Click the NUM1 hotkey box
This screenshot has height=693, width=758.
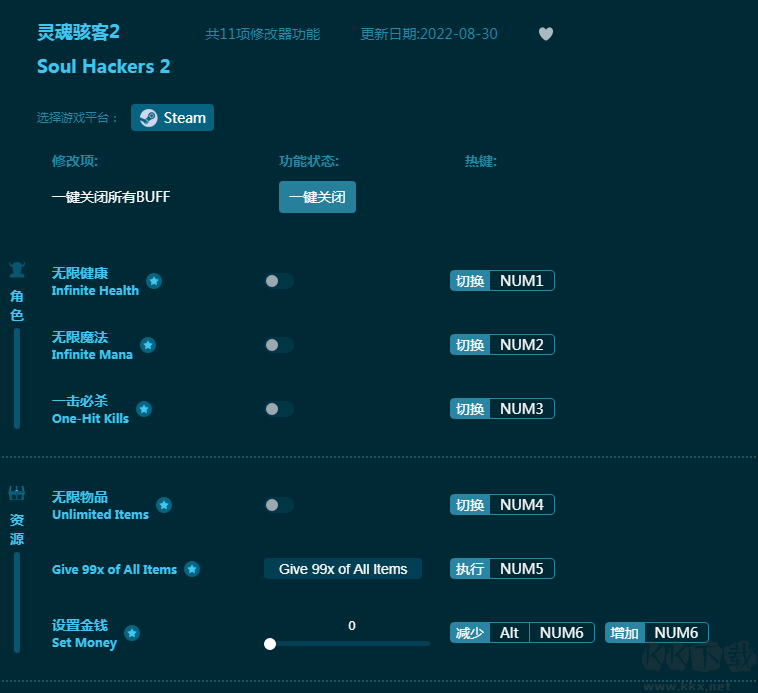click(x=521, y=281)
